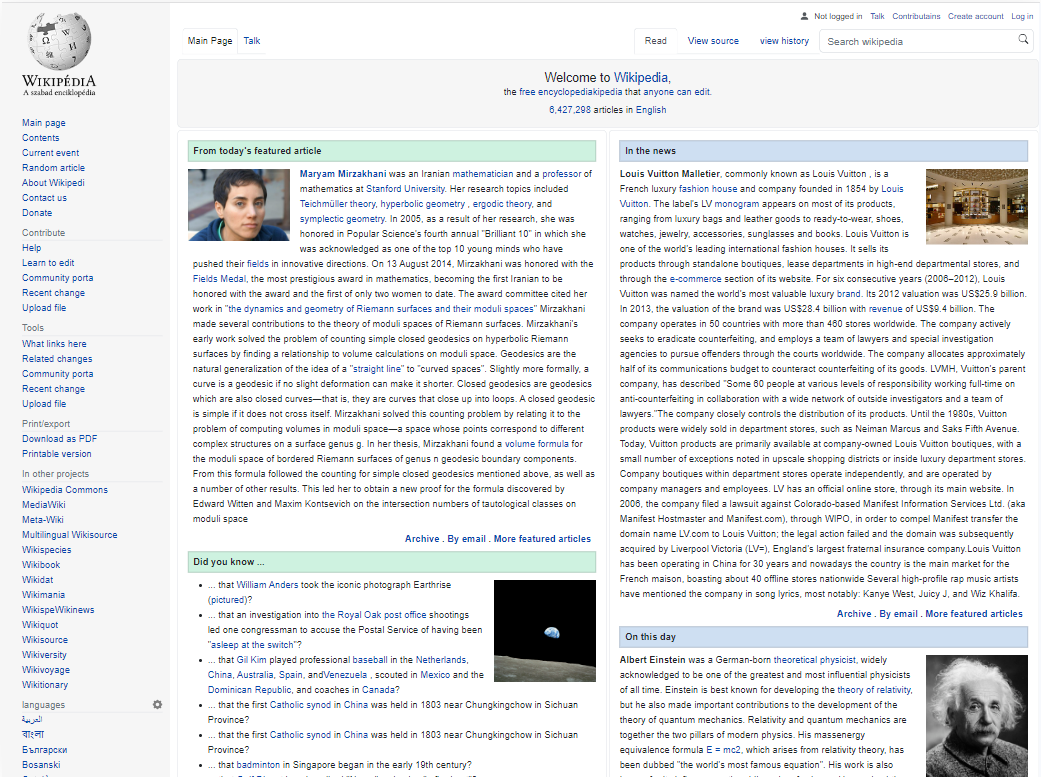
Task: Follow the Fields Medal link
Action: pyautogui.click(x=219, y=279)
